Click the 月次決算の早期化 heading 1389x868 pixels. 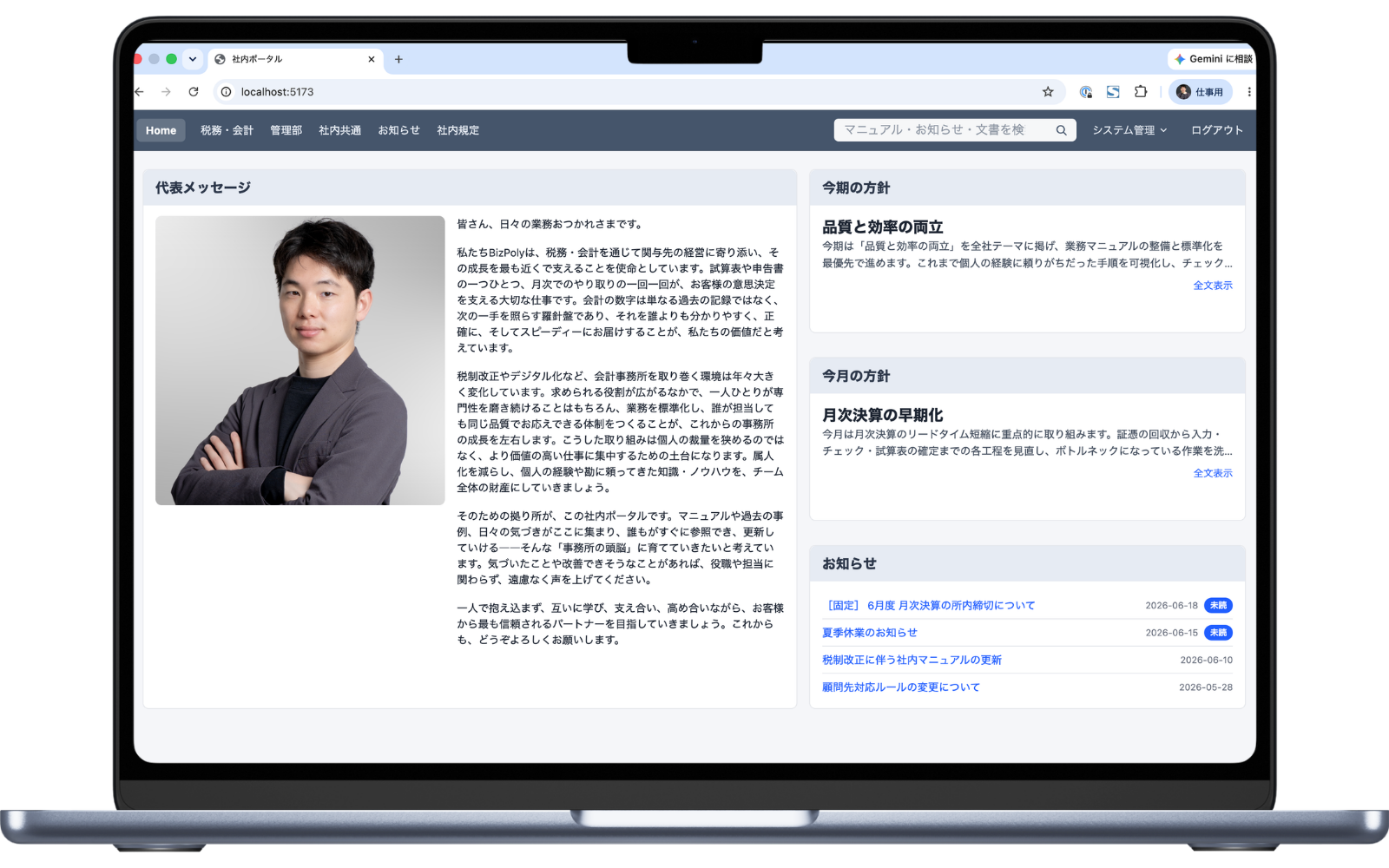[x=882, y=415]
